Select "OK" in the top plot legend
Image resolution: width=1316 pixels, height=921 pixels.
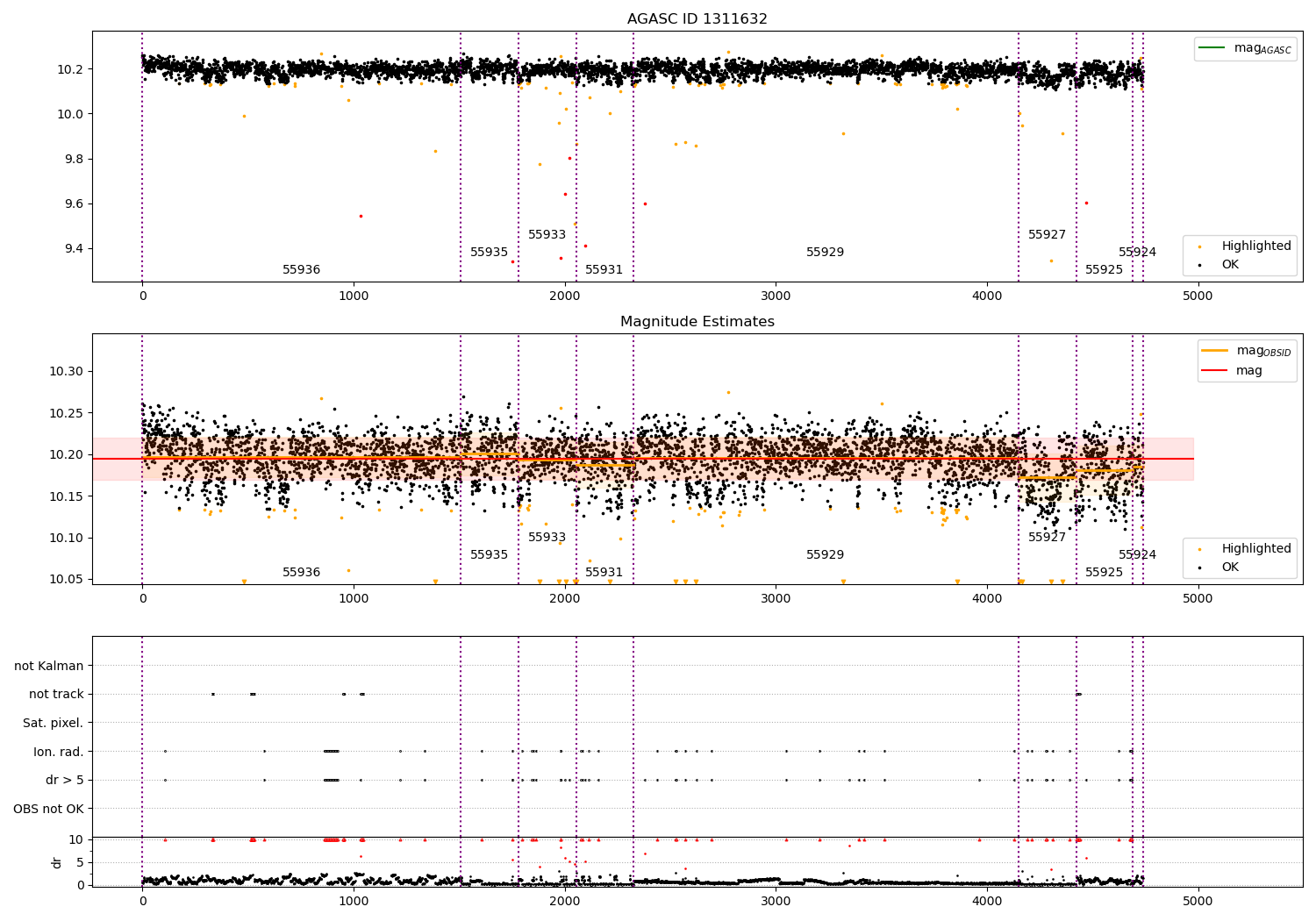pos(1230,264)
